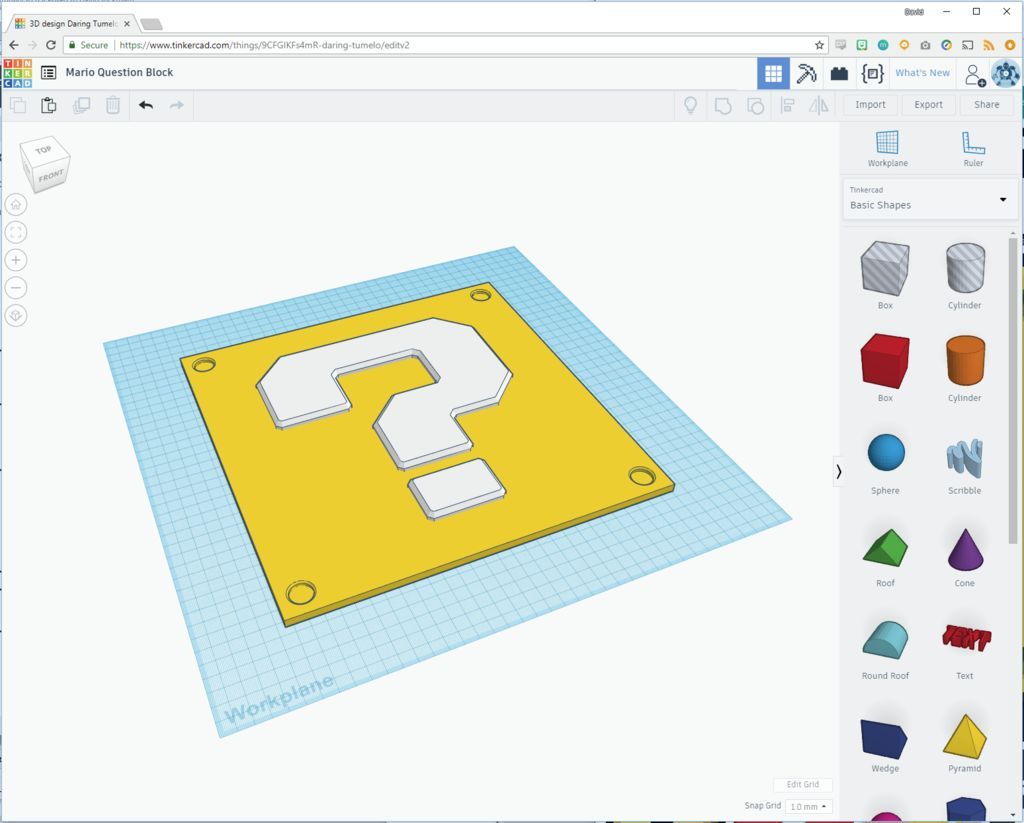The image size is (1024, 823).
Task: Open the user profile avatar
Action: 1006,73
